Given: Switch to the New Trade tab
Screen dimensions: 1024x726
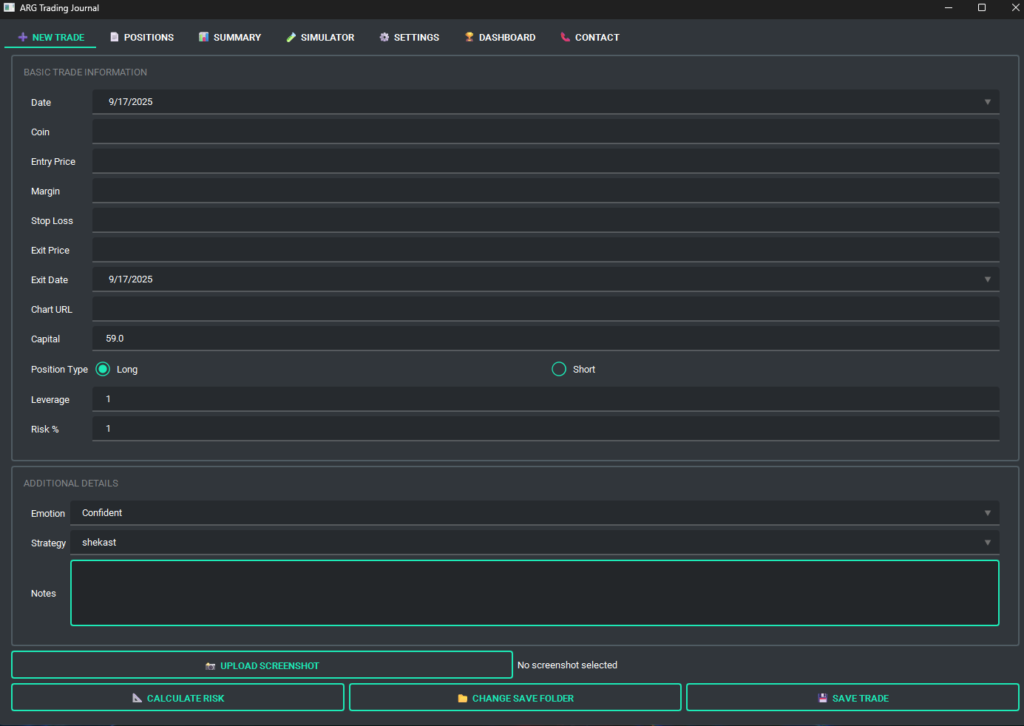Looking at the screenshot, I should click(51, 37).
